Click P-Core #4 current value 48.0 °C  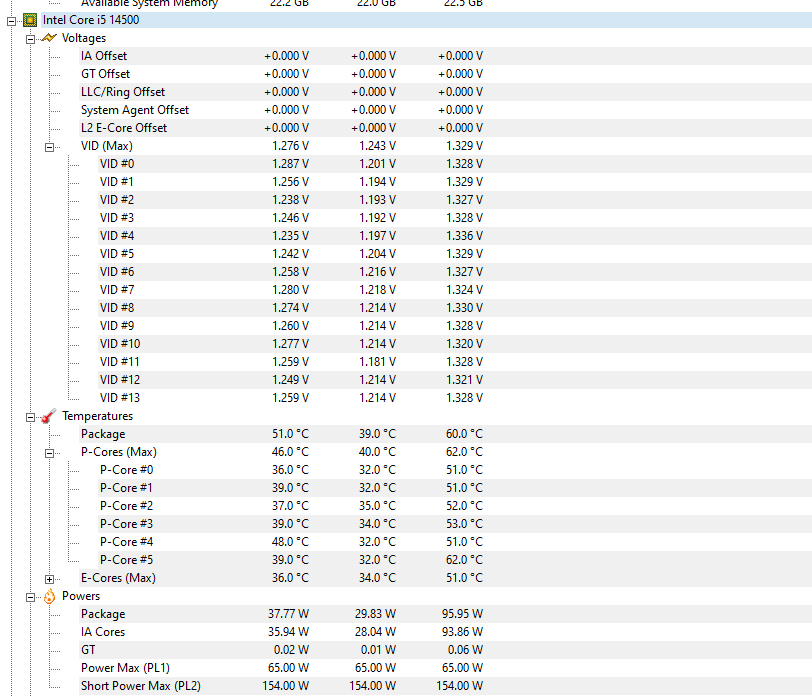(x=290, y=542)
